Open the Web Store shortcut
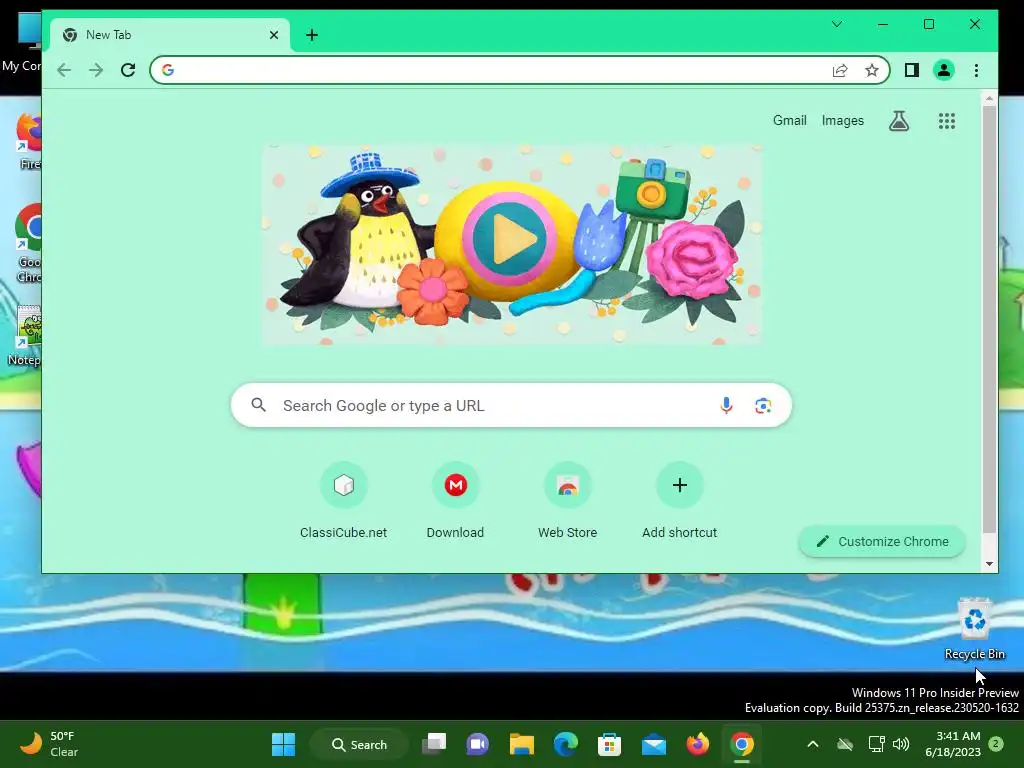The image size is (1024, 768). [568, 501]
